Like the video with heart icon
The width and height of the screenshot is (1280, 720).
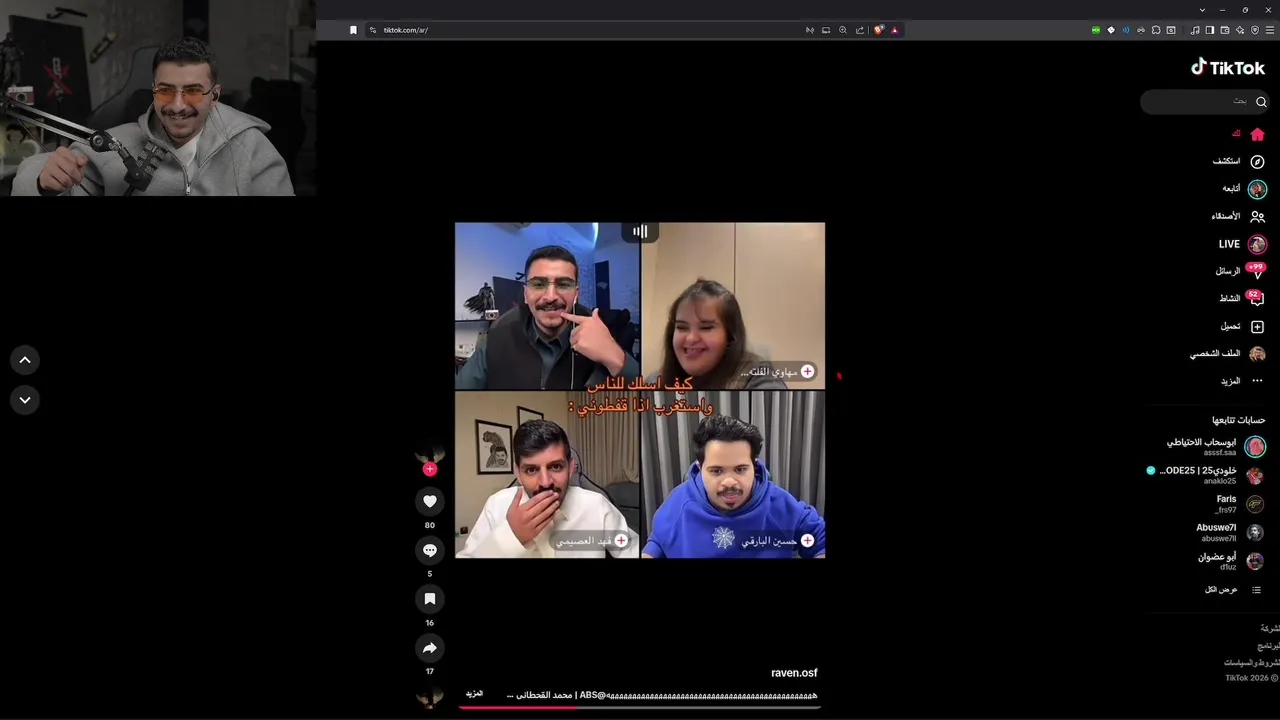pos(430,501)
